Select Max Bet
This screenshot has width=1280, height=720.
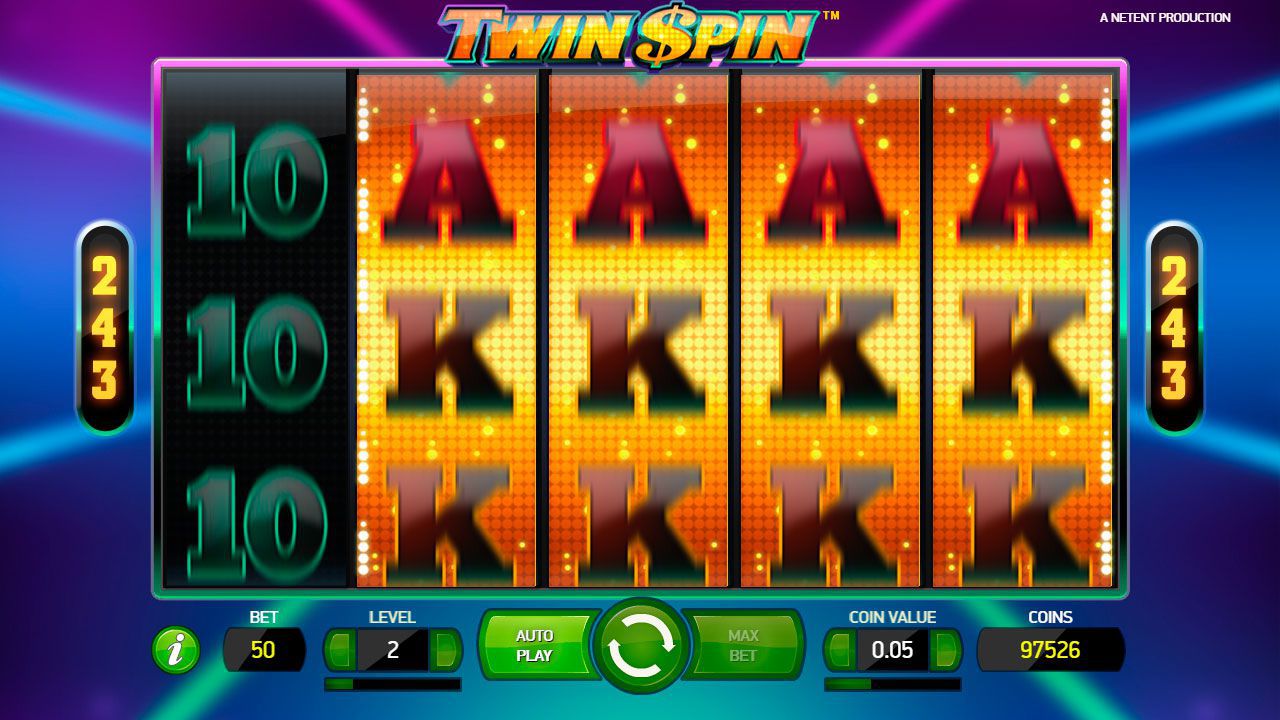point(745,646)
